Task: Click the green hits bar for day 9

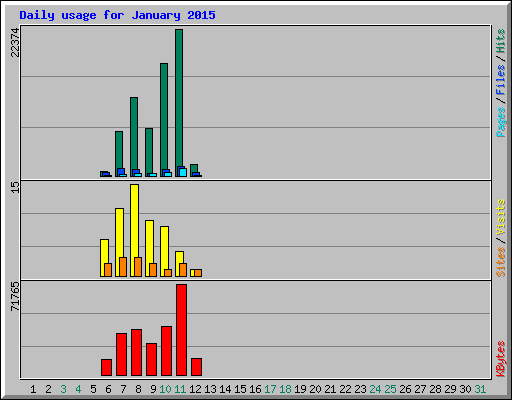Action: tap(149, 151)
